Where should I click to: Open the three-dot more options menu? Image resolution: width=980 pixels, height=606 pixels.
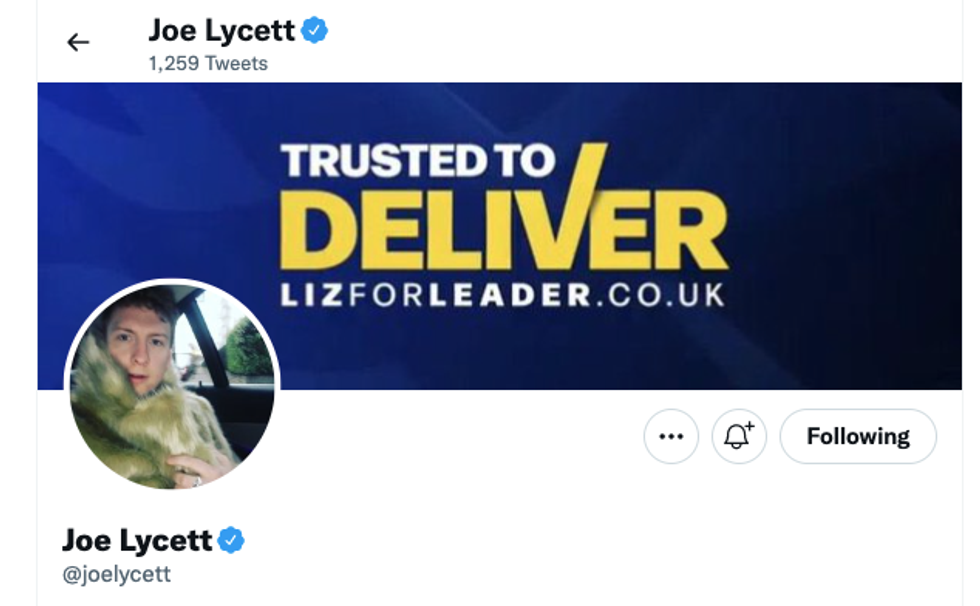click(x=671, y=436)
